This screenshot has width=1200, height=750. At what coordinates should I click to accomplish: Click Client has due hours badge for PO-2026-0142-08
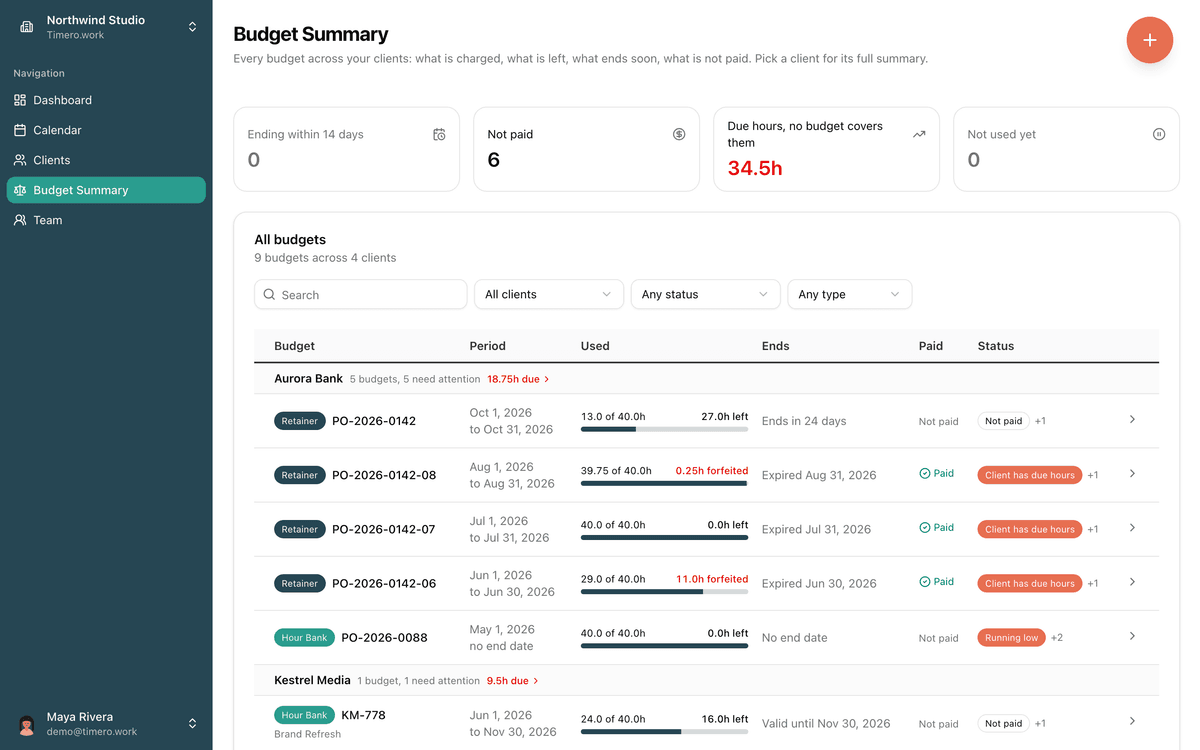point(1030,475)
